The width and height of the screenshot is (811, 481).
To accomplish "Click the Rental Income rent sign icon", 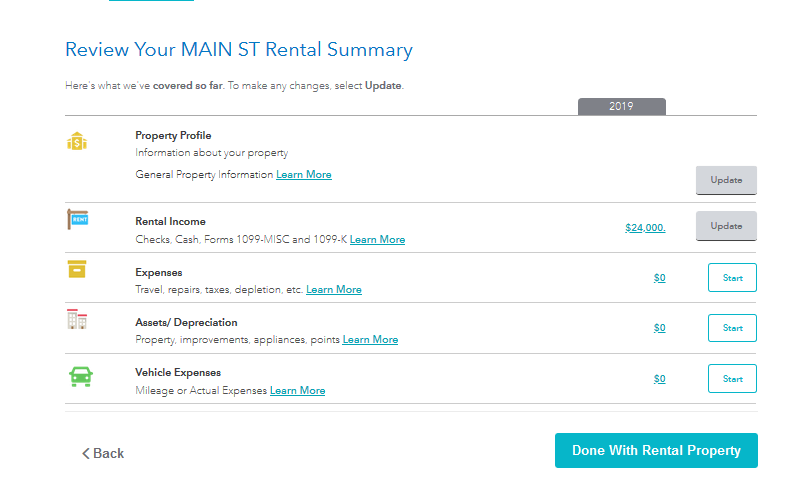I will [x=78, y=219].
